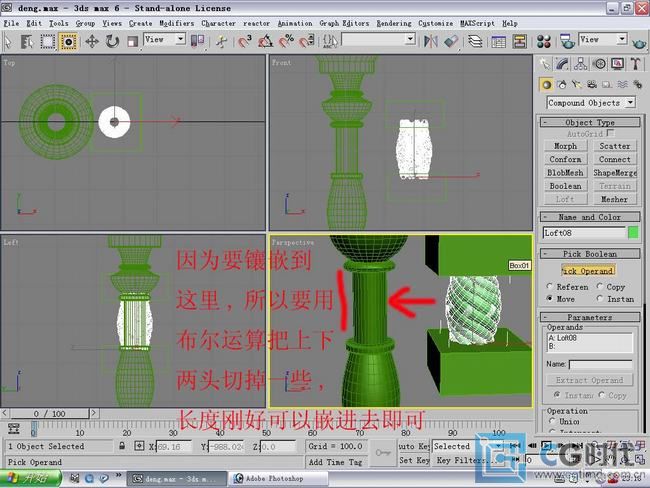This screenshot has height=488, width=650.
Task: Toggle Window/Crossing selection mode
Action: pos(68,41)
